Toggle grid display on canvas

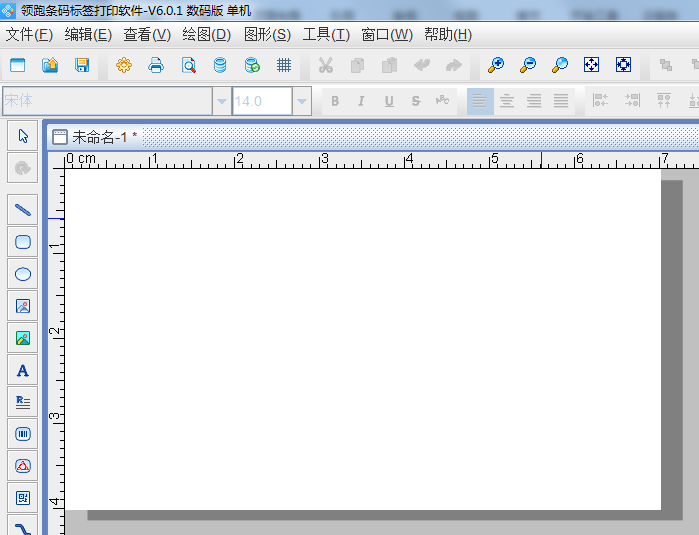coord(284,65)
